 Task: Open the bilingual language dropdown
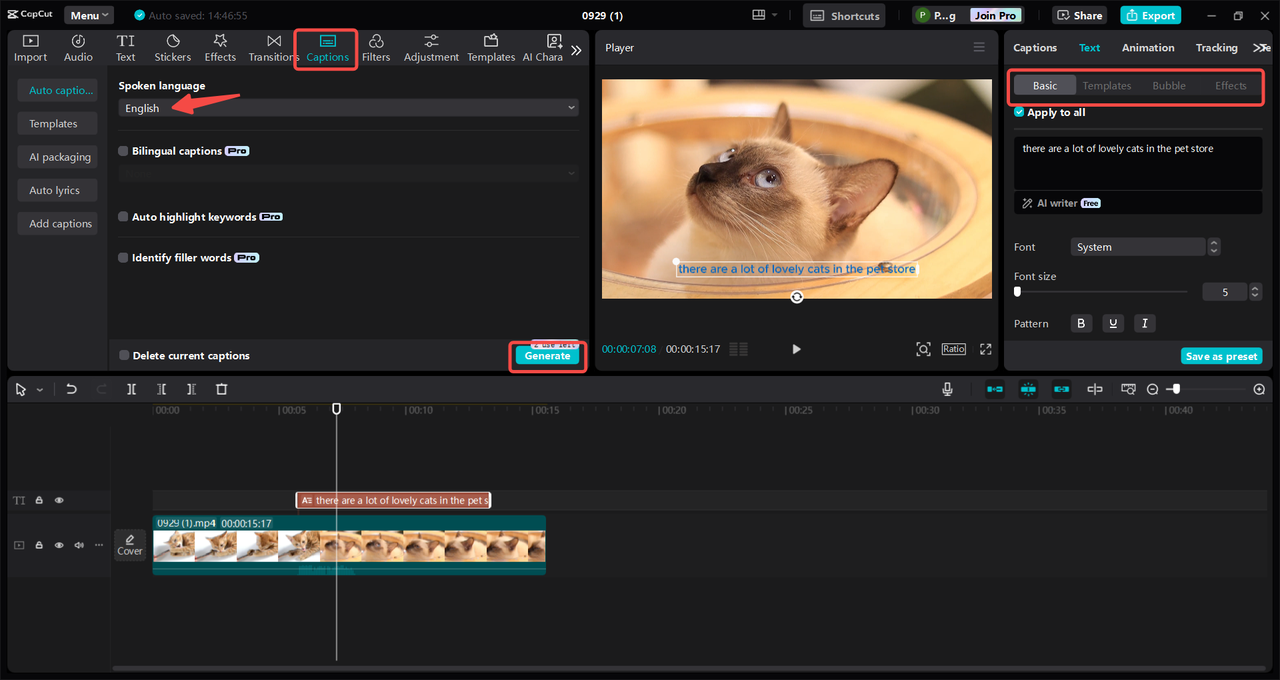348,173
